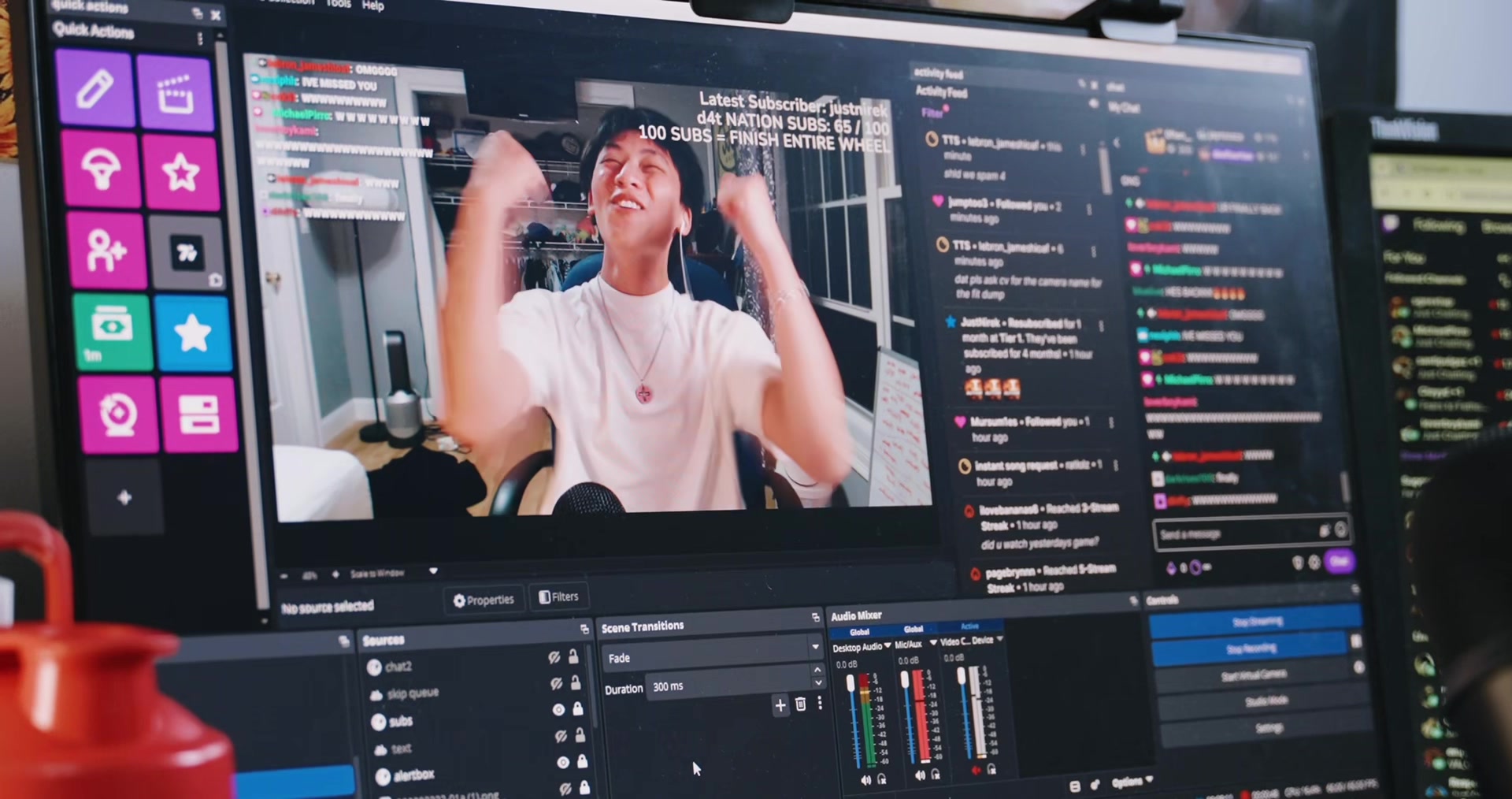Mute the Desktop Audio speaker icon
Screen dimensions: 1512x799
(x=865, y=779)
